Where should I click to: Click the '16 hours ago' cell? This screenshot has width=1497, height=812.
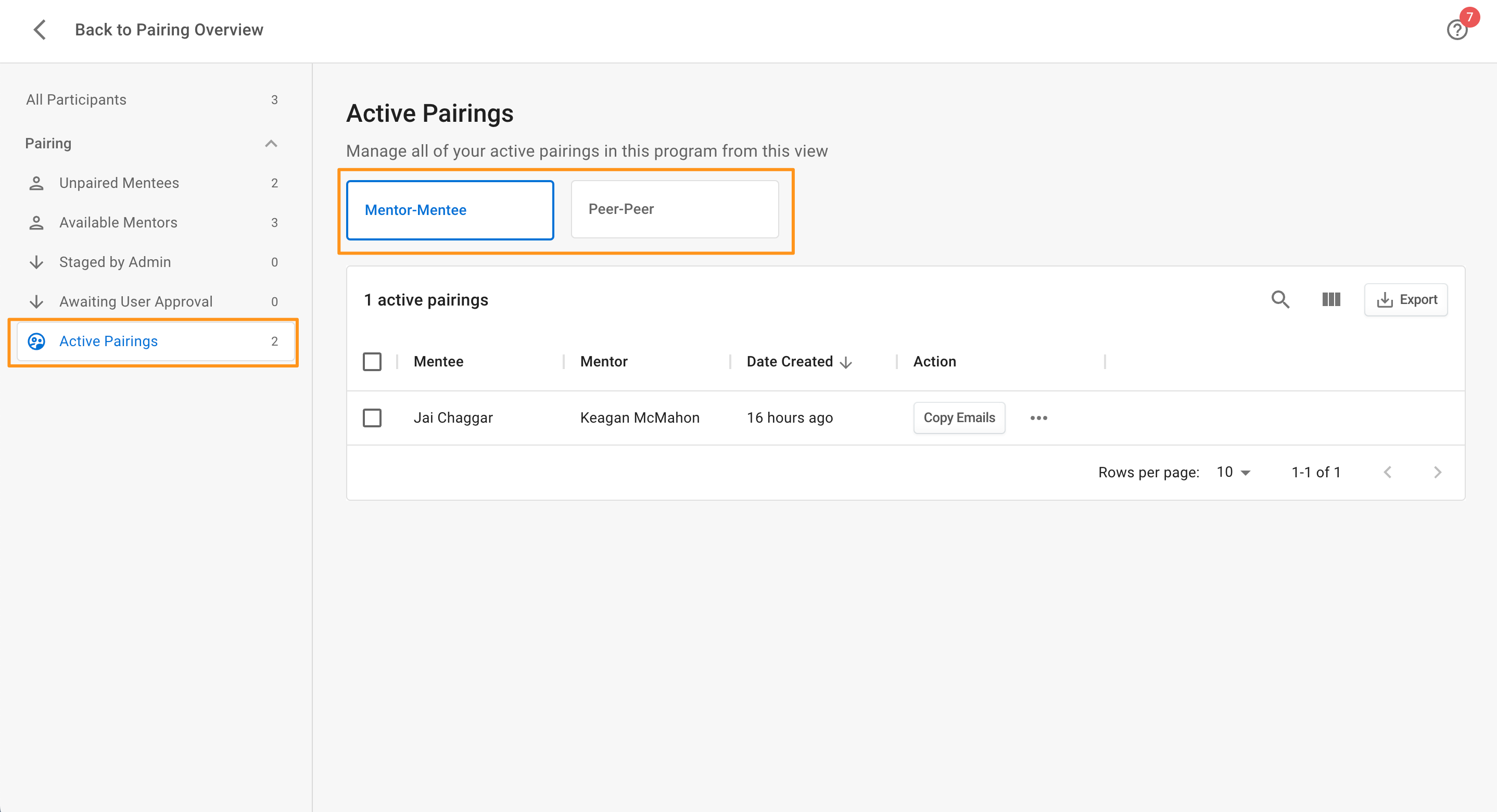[789, 418]
